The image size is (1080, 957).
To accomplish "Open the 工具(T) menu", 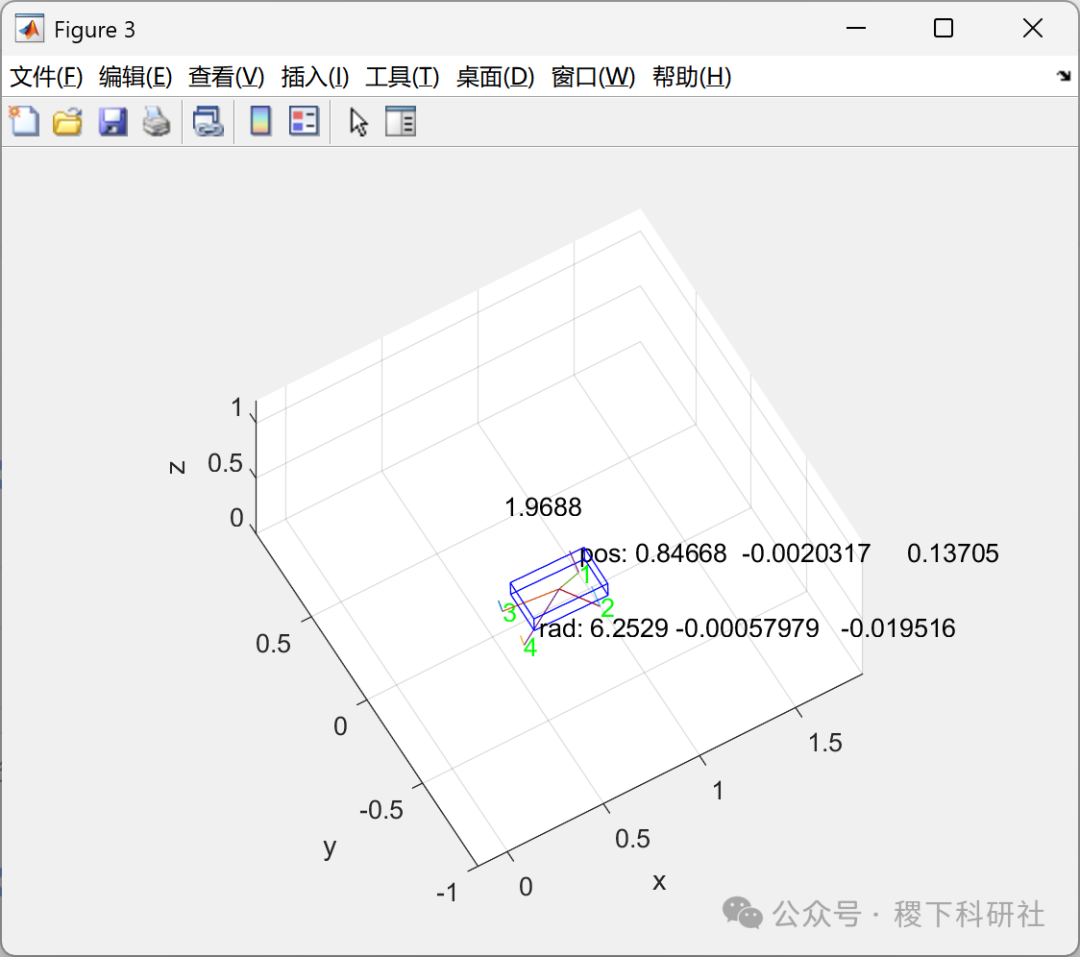I will (402, 76).
